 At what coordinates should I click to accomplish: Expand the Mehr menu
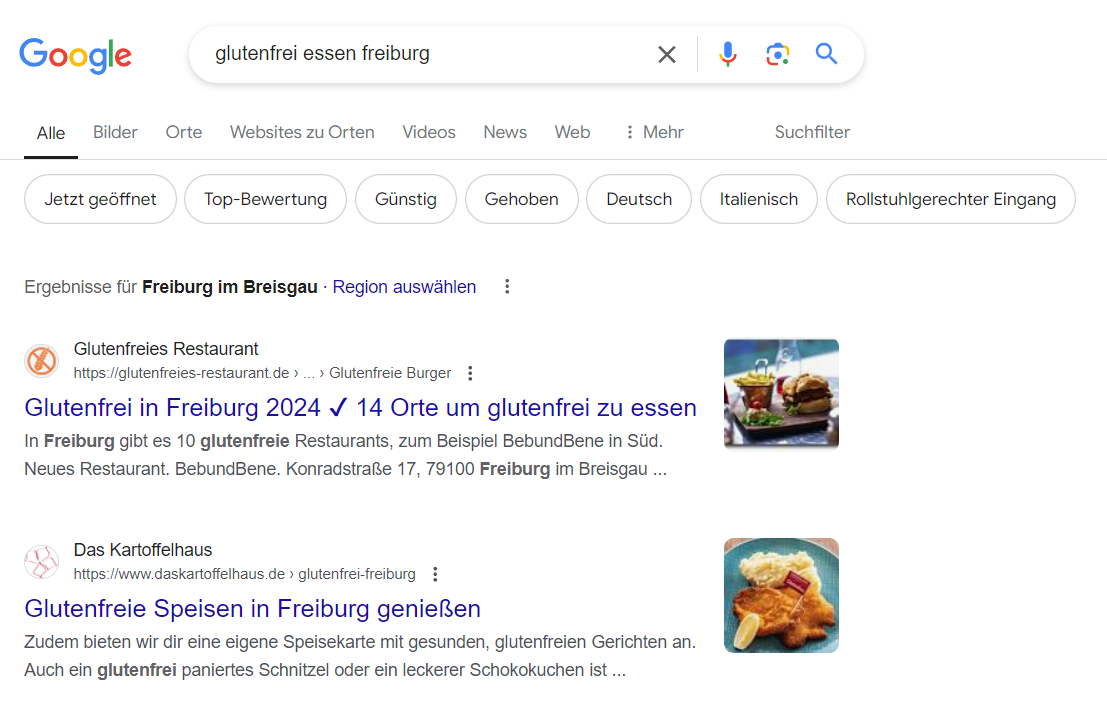tap(654, 132)
